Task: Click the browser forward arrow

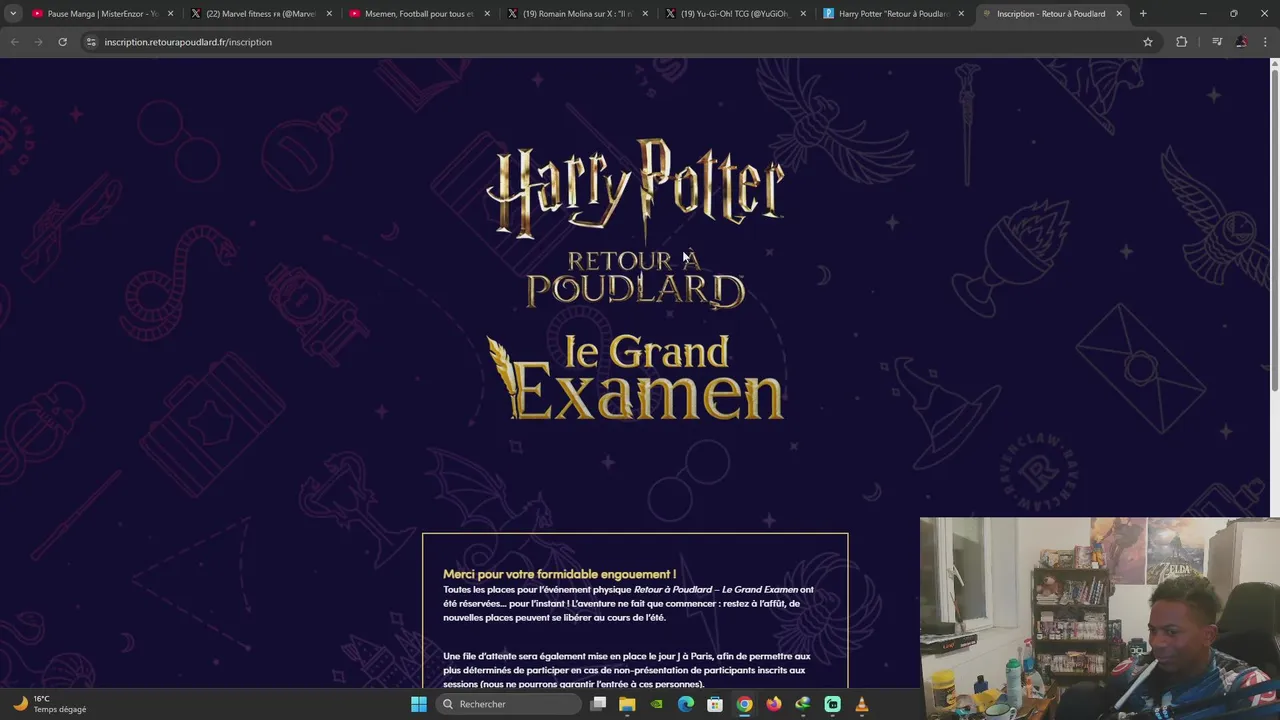Action: point(38,42)
